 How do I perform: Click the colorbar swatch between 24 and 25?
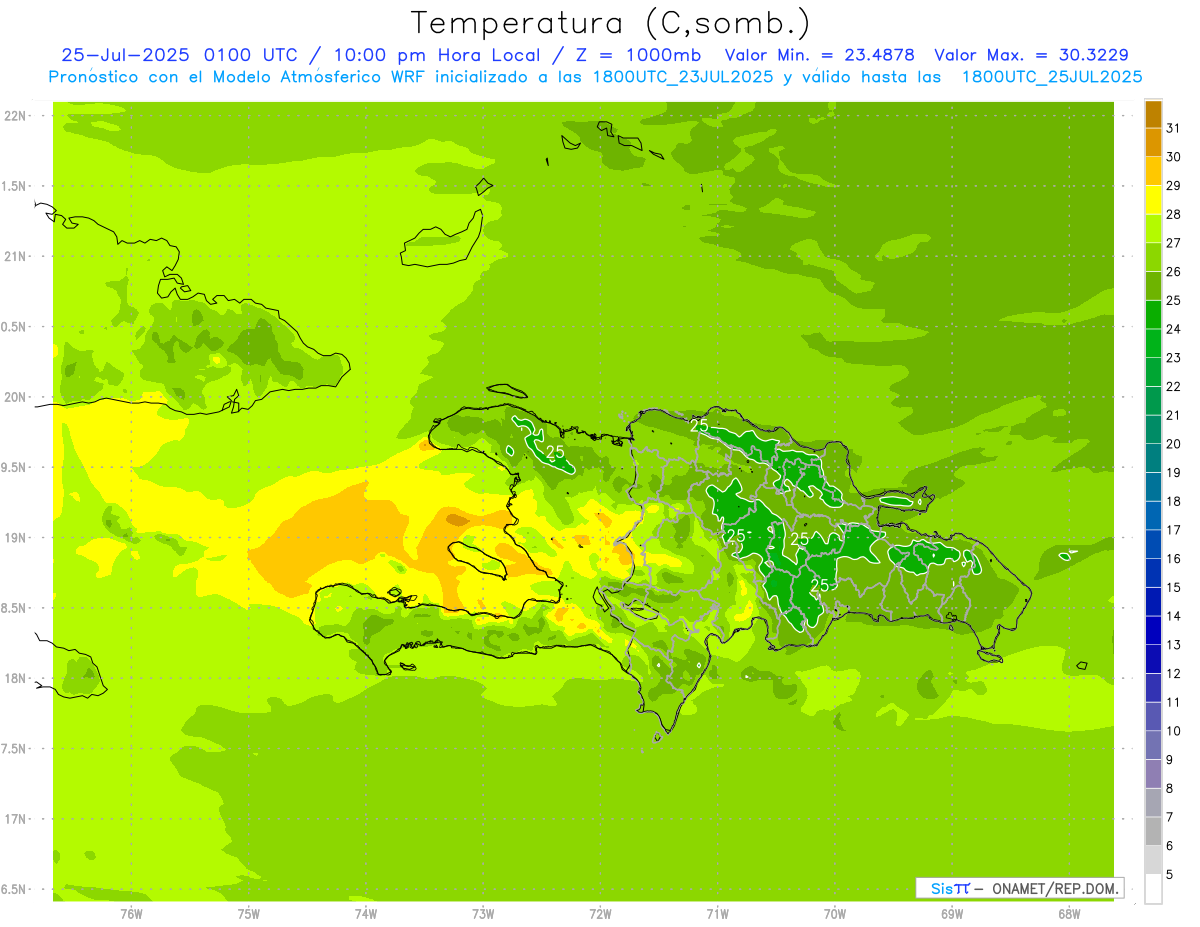[x=1153, y=315]
